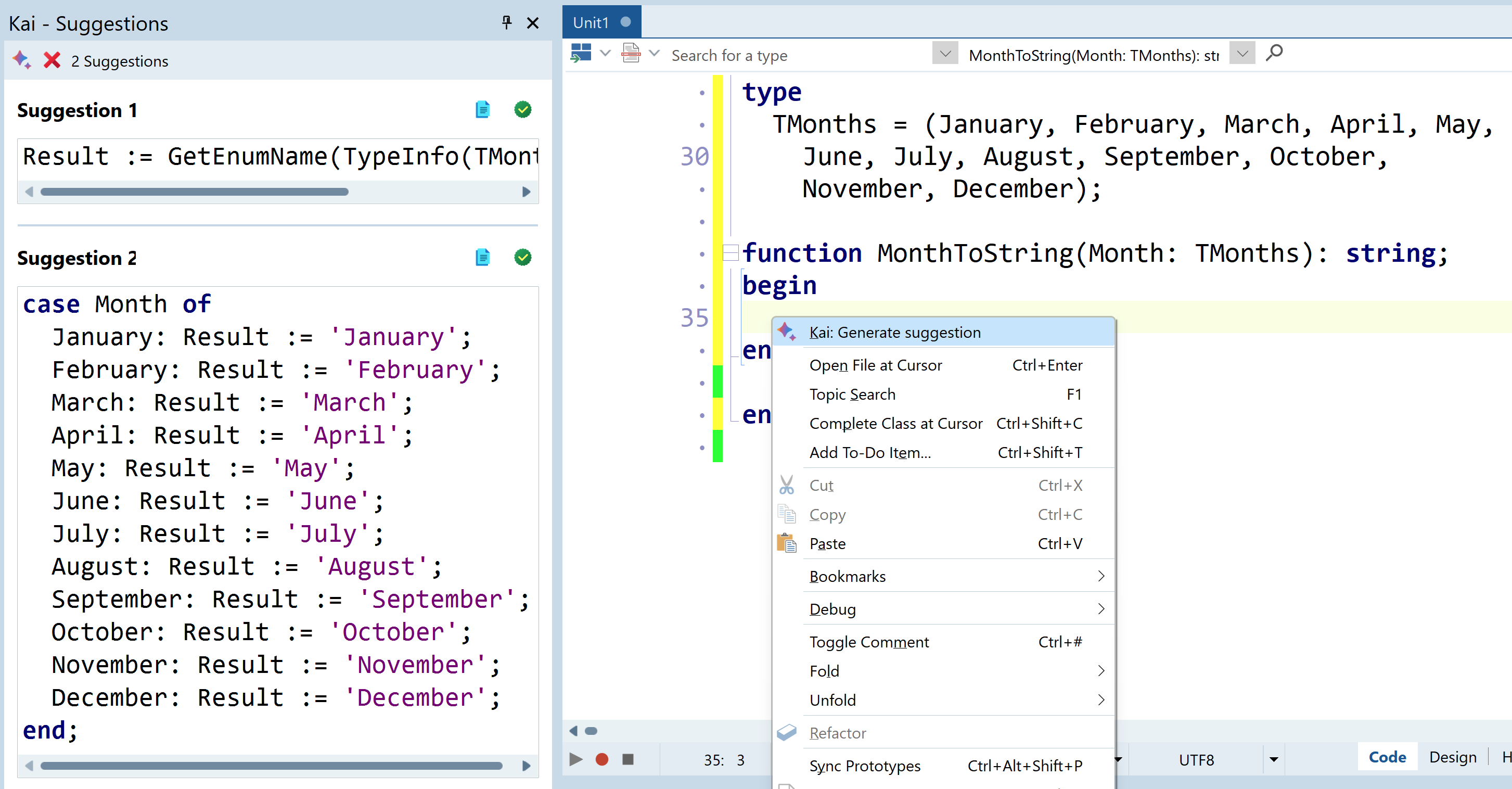Click the Cut menu item
Viewport: 1512px width, 789px height.
tap(944, 486)
